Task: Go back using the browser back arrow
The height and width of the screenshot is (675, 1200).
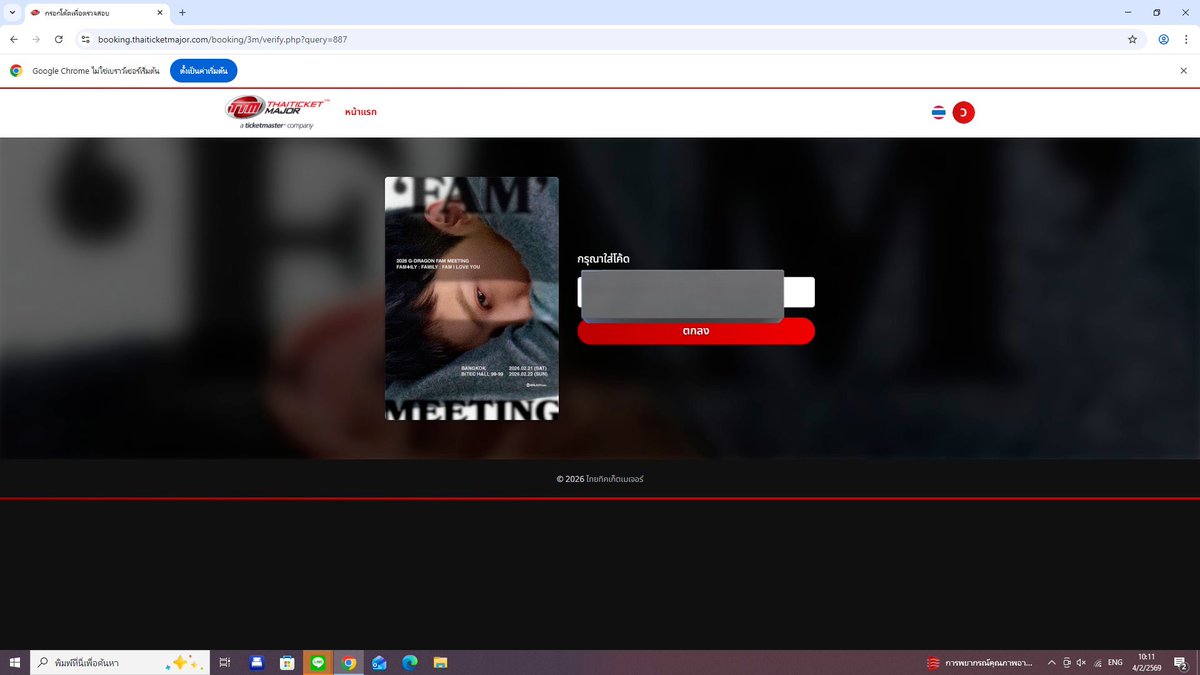Action: 14,39
